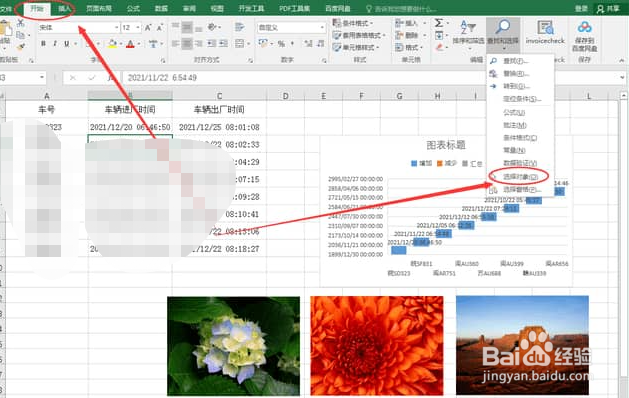This screenshot has height=398, width=629.
Task: Click the 共享 (Share) button
Action: [x=608, y=8]
